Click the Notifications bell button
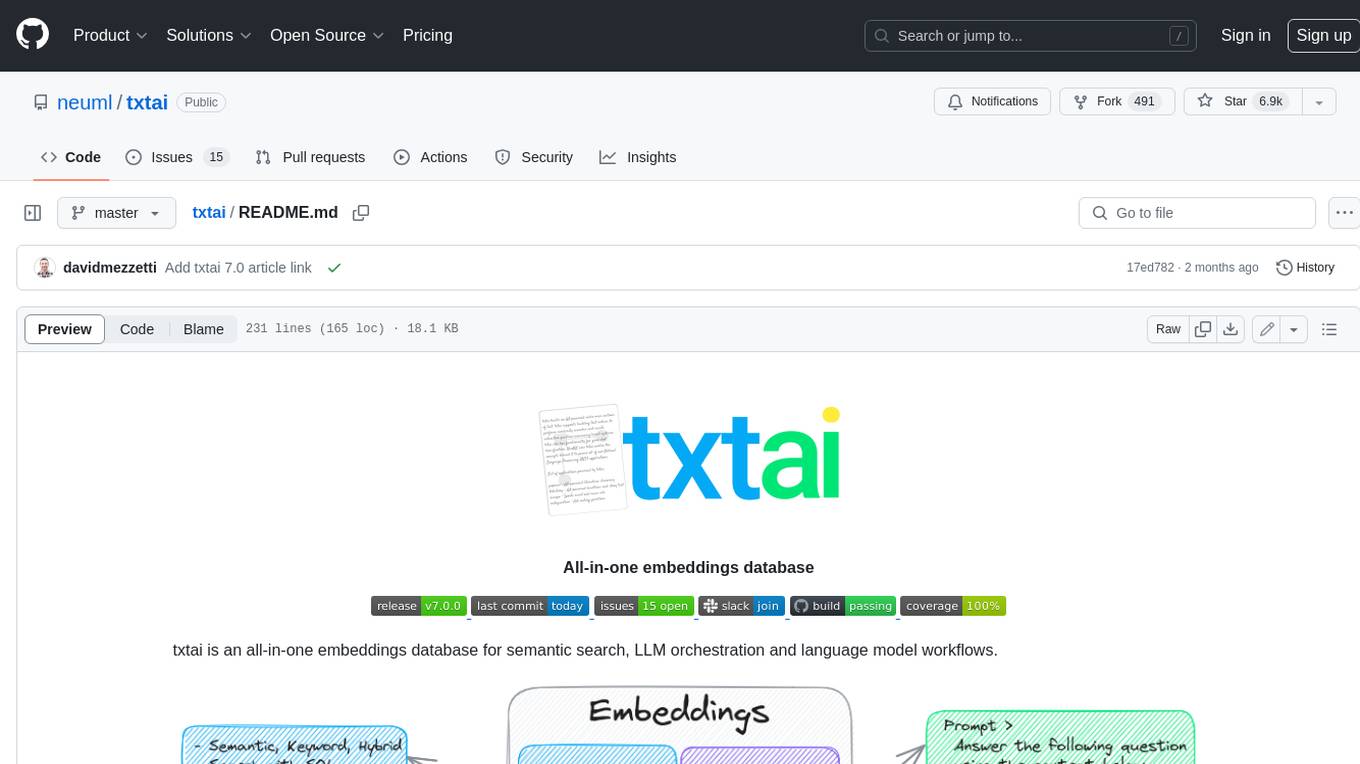Image resolution: width=1360 pixels, height=764 pixels. click(x=992, y=102)
